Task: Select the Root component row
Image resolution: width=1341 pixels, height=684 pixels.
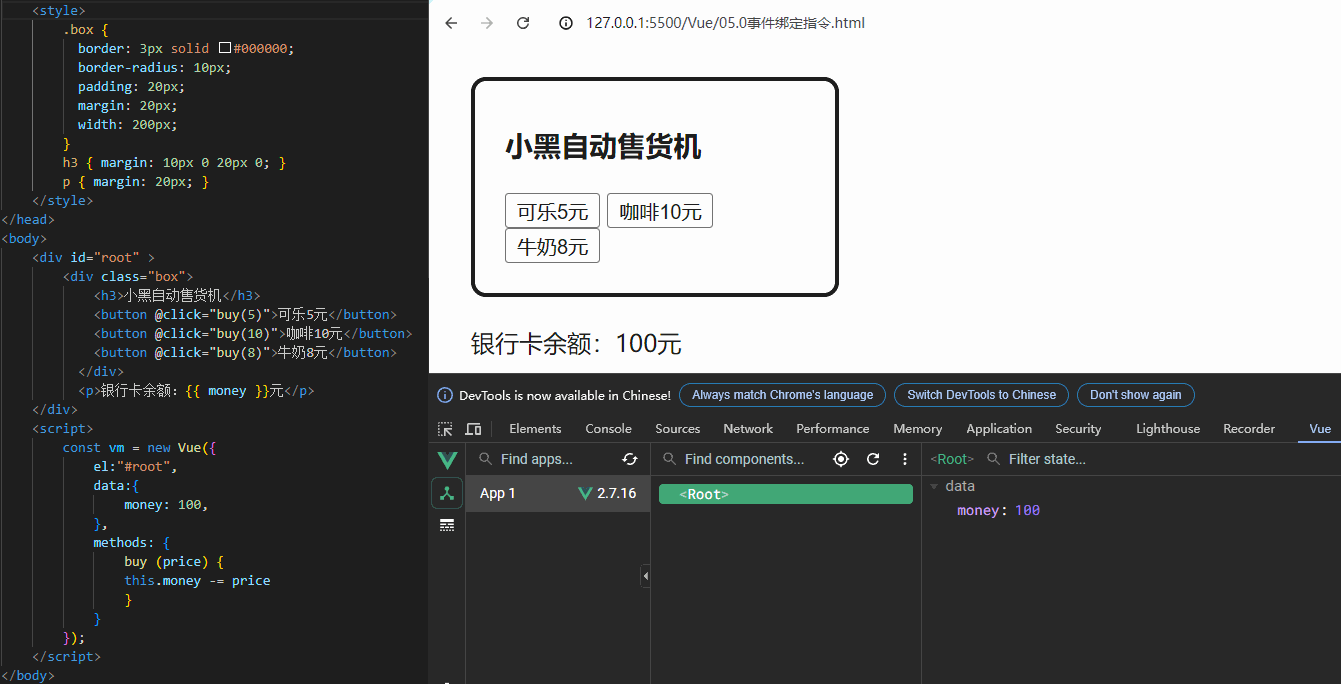Action: tap(786, 494)
